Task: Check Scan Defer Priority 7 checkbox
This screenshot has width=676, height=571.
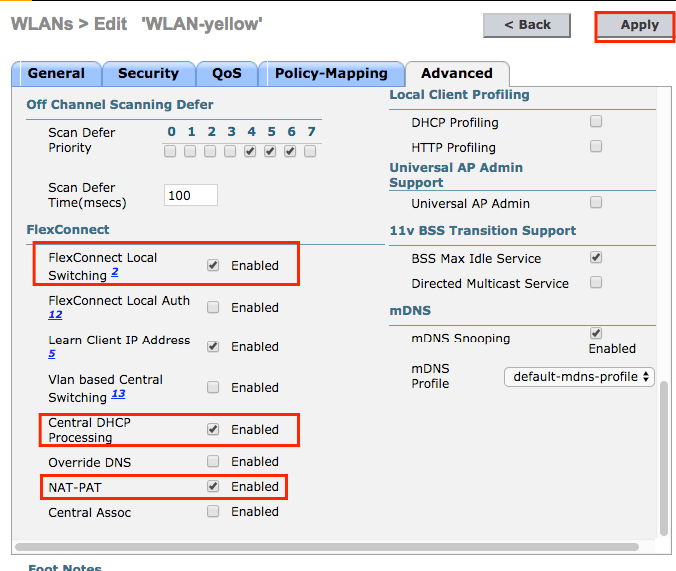Action: [x=310, y=151]
